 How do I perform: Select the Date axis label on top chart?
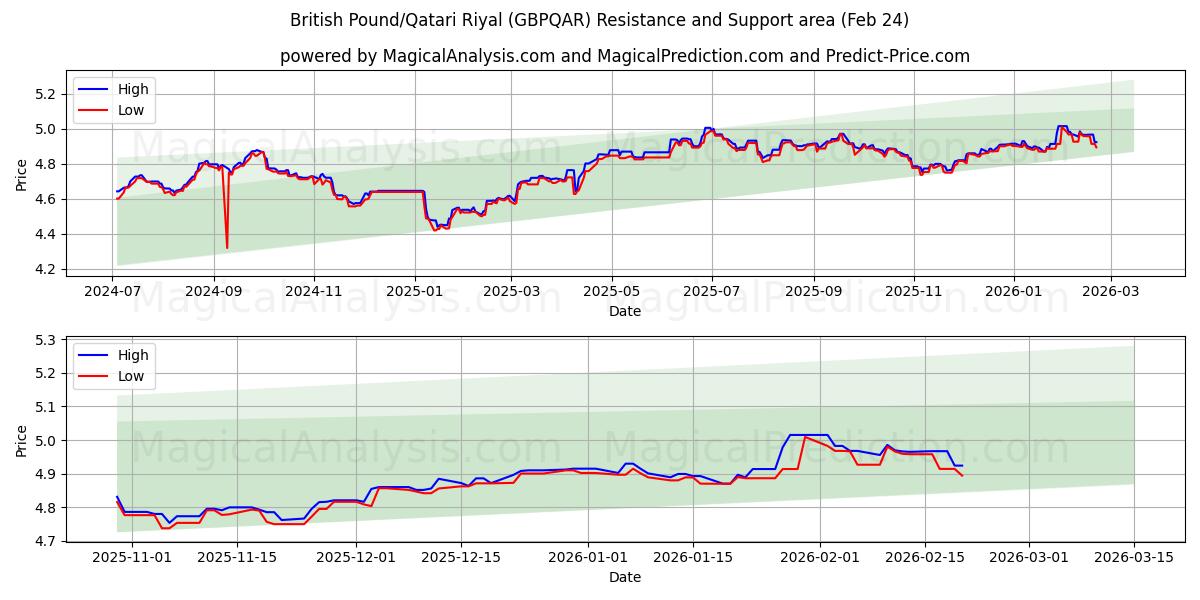[626, 312]
